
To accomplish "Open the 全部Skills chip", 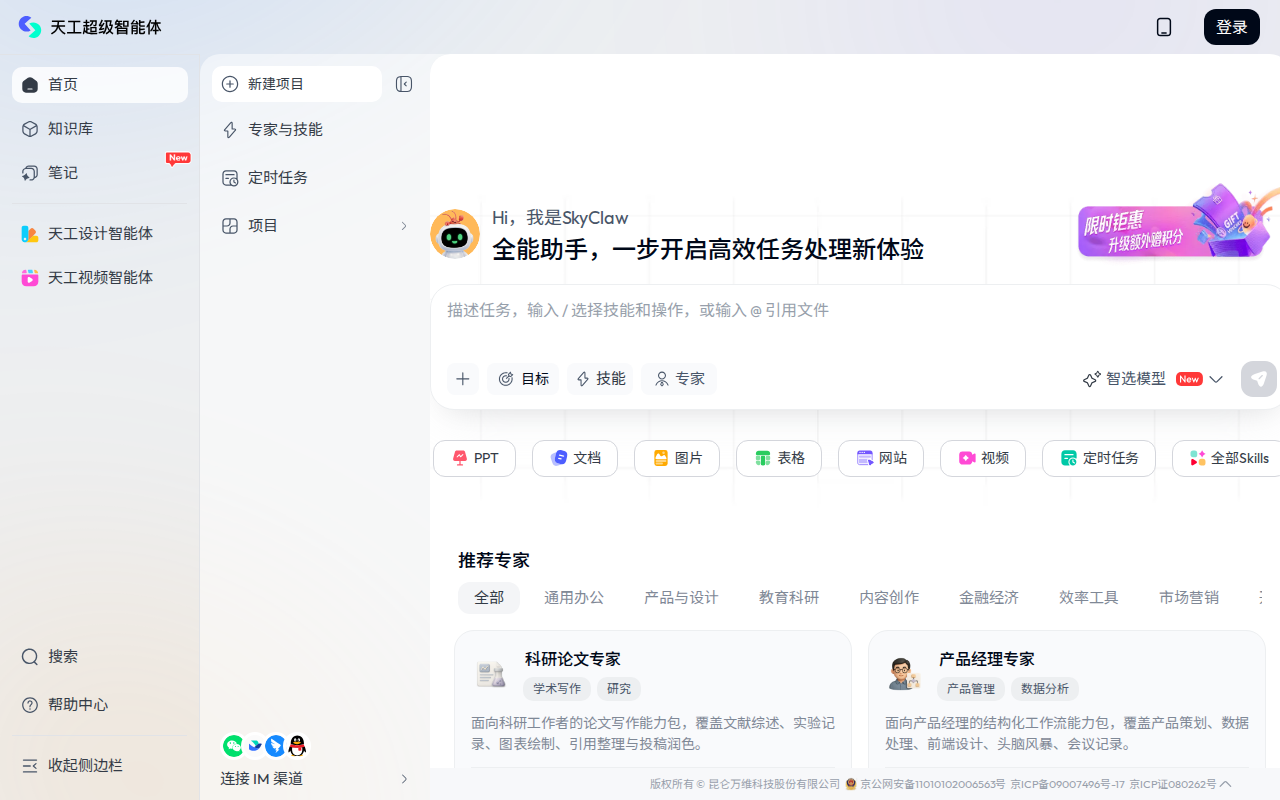I will click(x=1228, y=458).
